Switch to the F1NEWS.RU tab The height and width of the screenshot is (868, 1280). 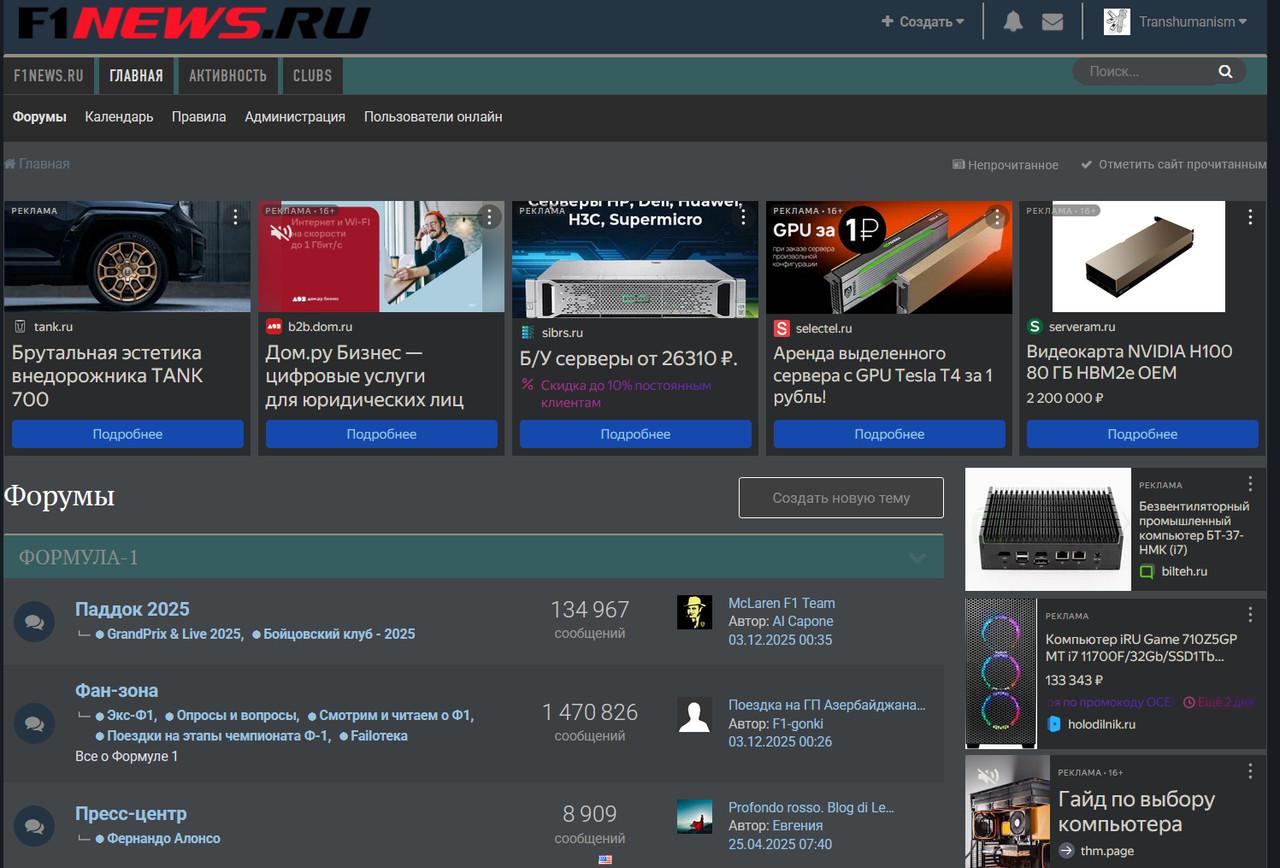pos(48,76)
